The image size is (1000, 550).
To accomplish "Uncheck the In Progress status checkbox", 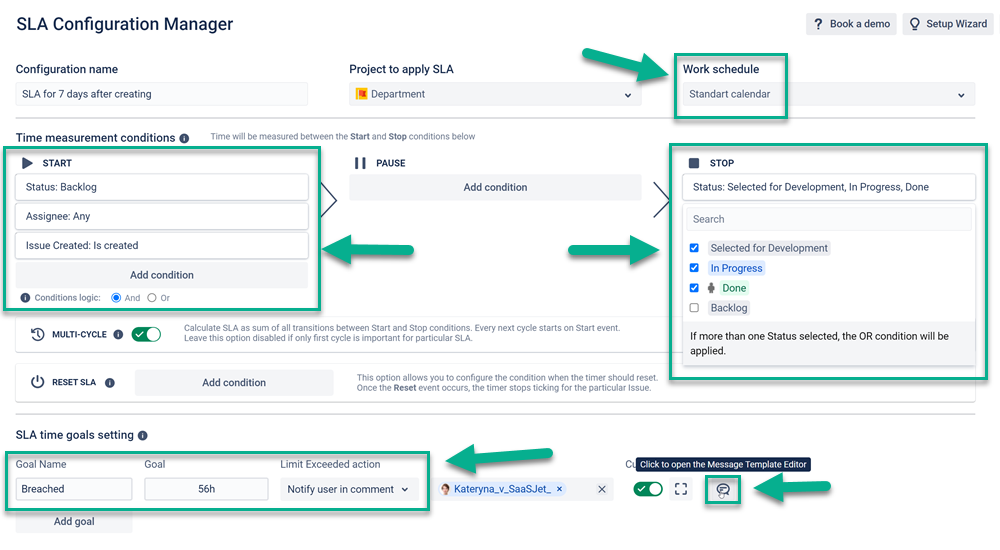I will coord(695,268).
